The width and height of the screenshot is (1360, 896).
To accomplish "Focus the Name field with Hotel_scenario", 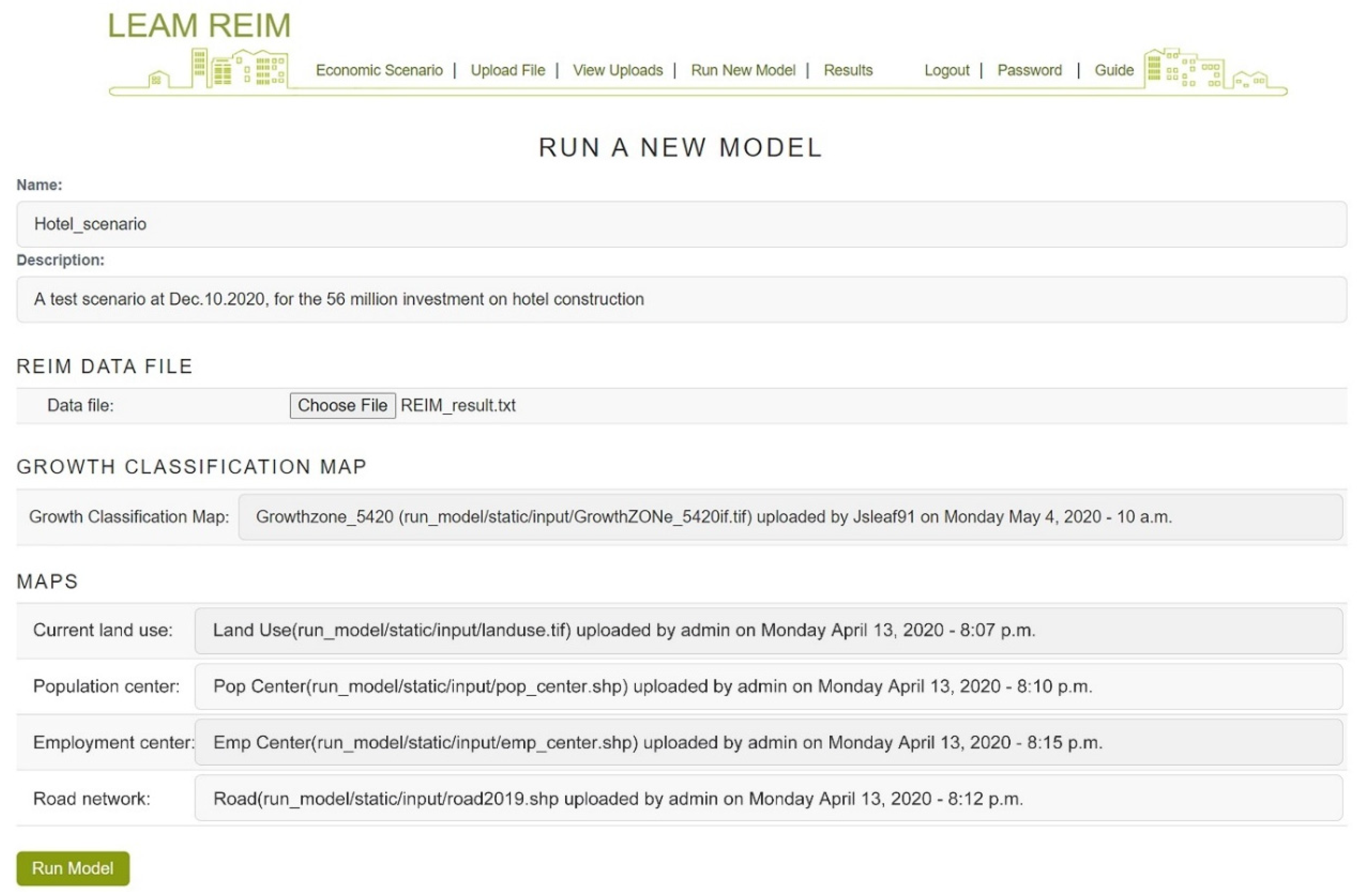I will [682, 224].
